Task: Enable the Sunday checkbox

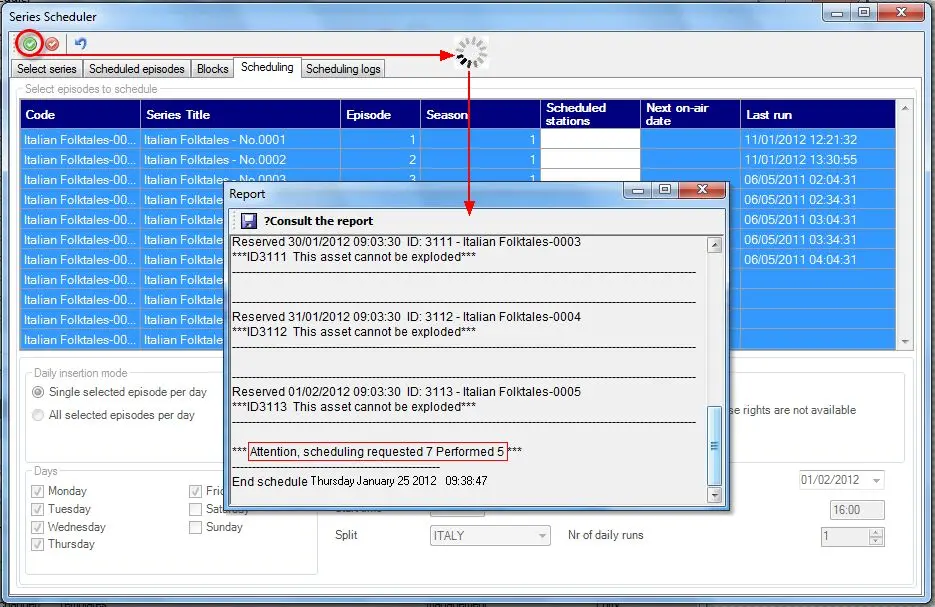Action: [195, 527]
